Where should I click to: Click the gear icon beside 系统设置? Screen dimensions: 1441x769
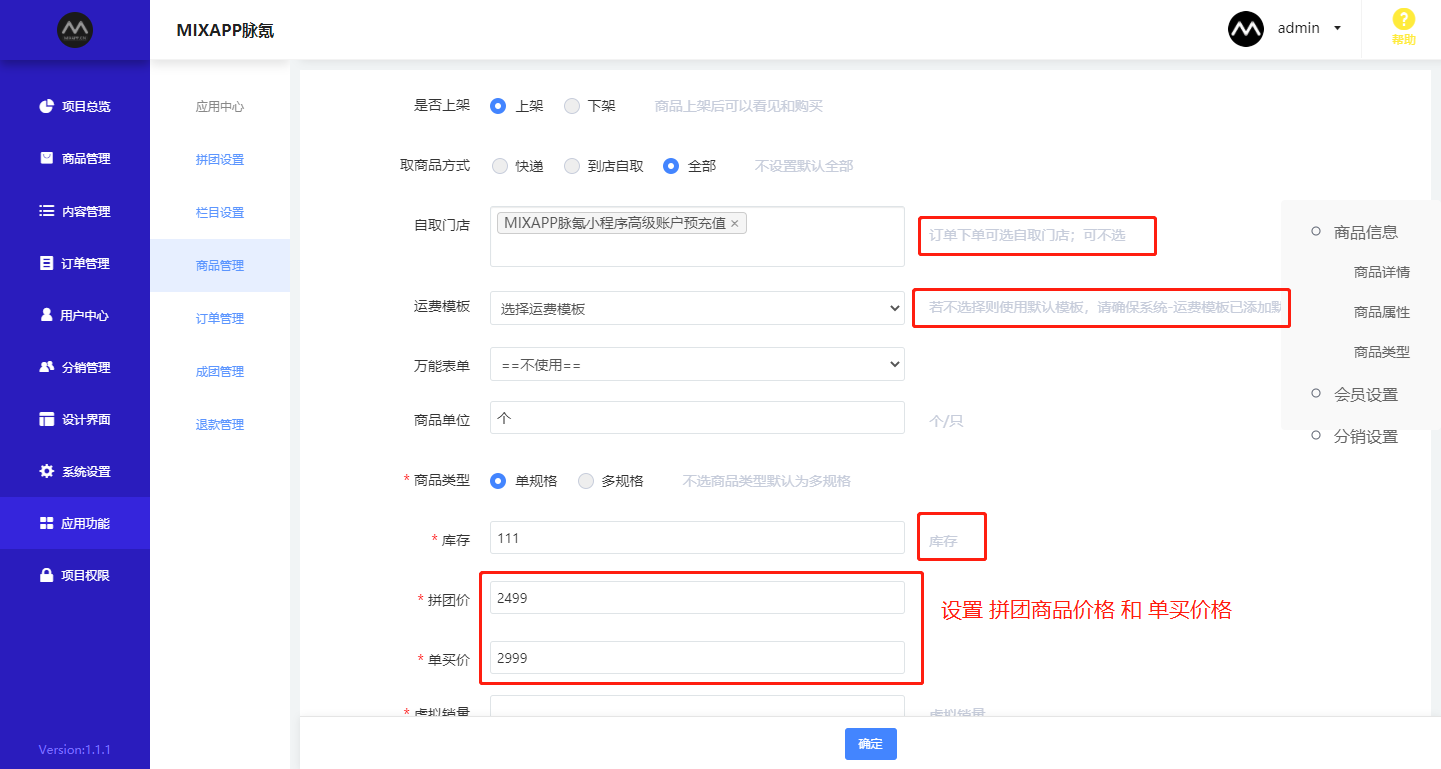(x=46, y=471)
